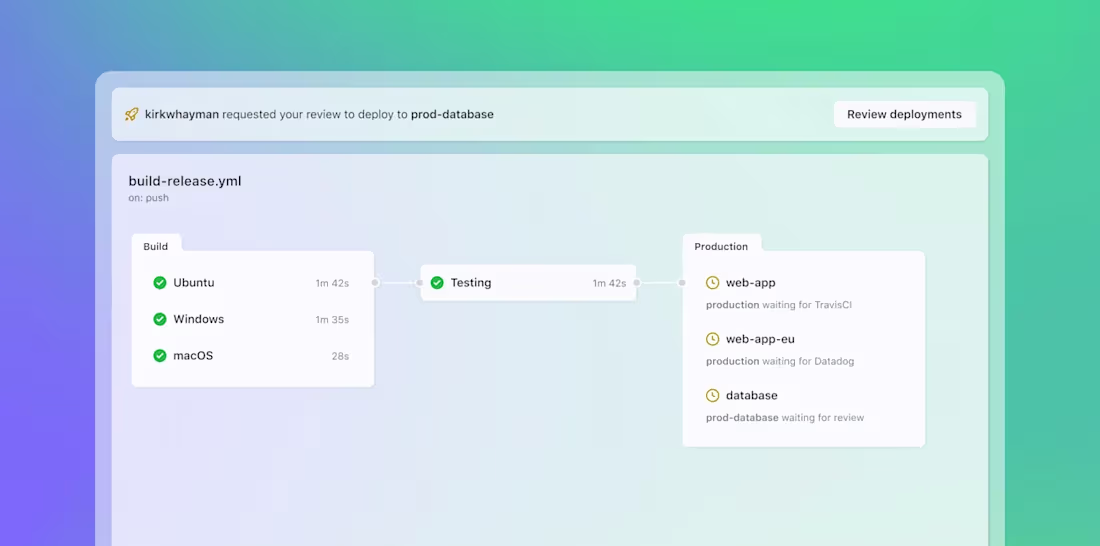Open the prod-database link in the banner
Image resolution: width=1100 pixels, height=546 pixels.
tap(452, 114)
